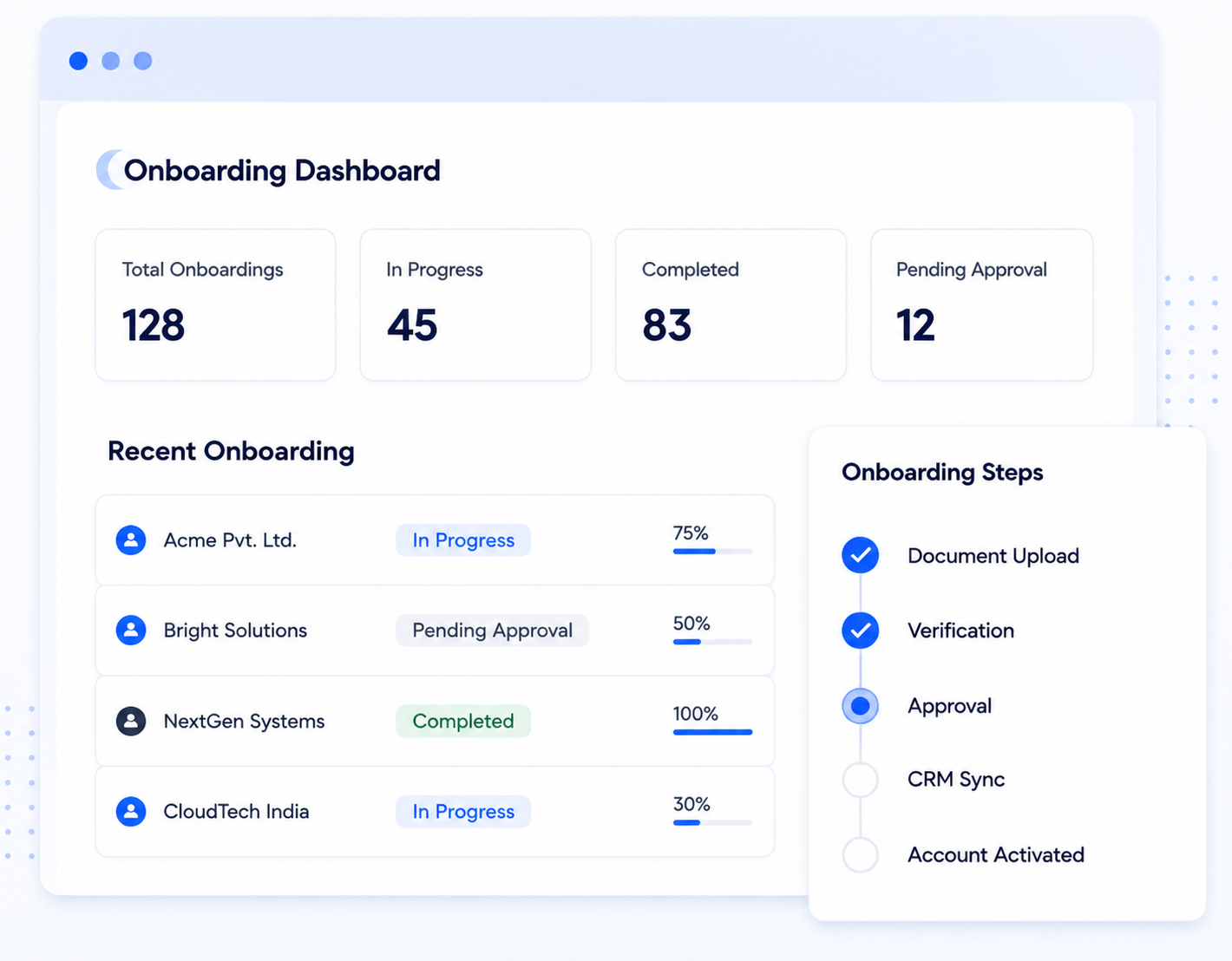The height and width of the screenshot is (961, 1232).
Task: Click the Verification checkmark icon
Action: pyautogui.click(x=861, y=631)
